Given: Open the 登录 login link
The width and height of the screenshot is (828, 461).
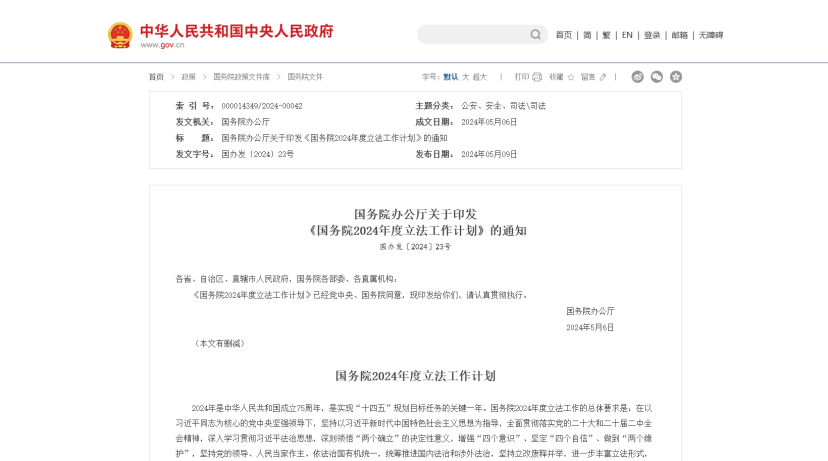Looking at the screenshot, I should (652, 35).
